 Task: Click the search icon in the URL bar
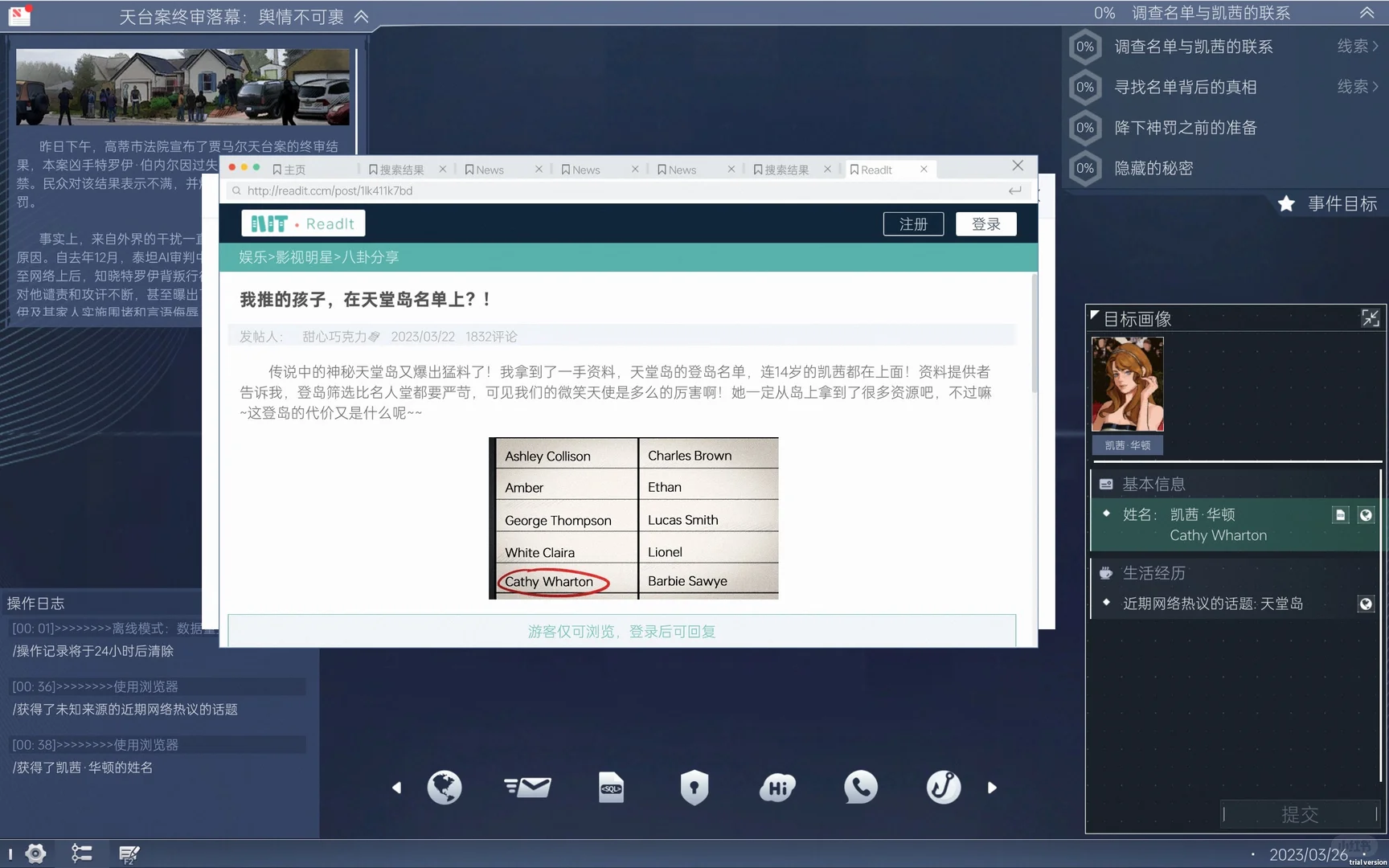[236, 190]
